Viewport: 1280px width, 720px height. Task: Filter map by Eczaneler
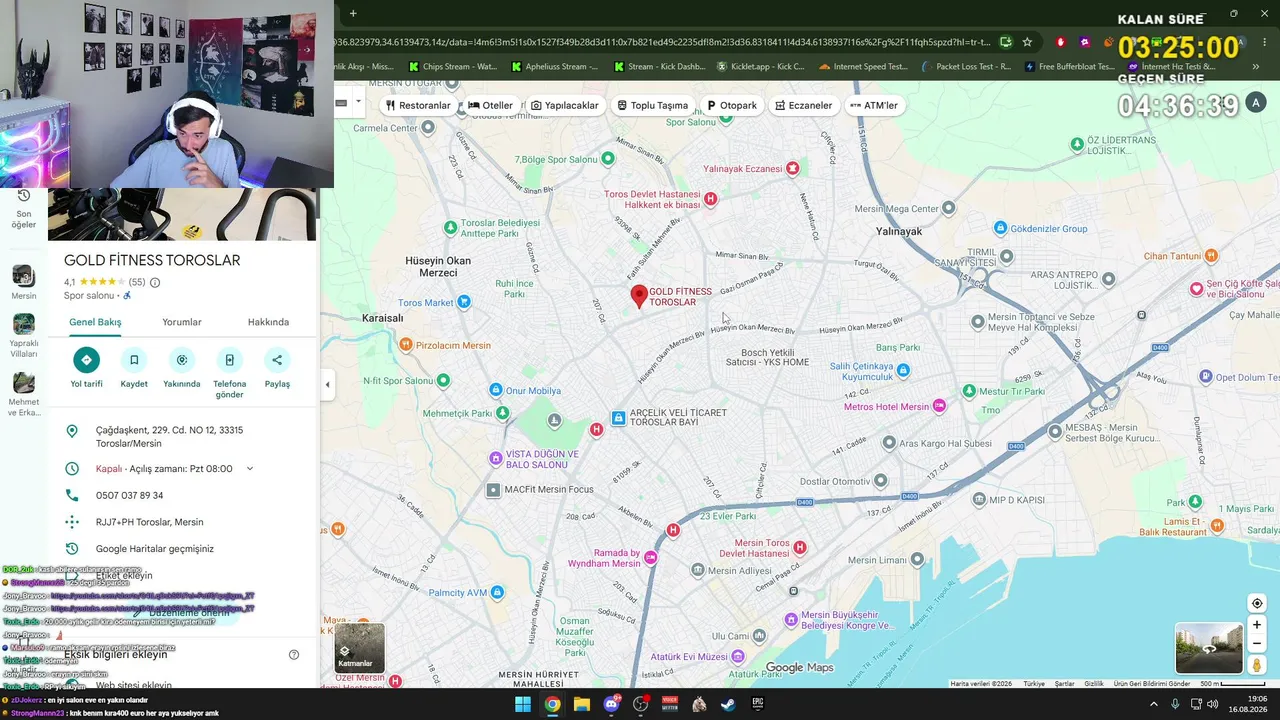tap(803, 105)
